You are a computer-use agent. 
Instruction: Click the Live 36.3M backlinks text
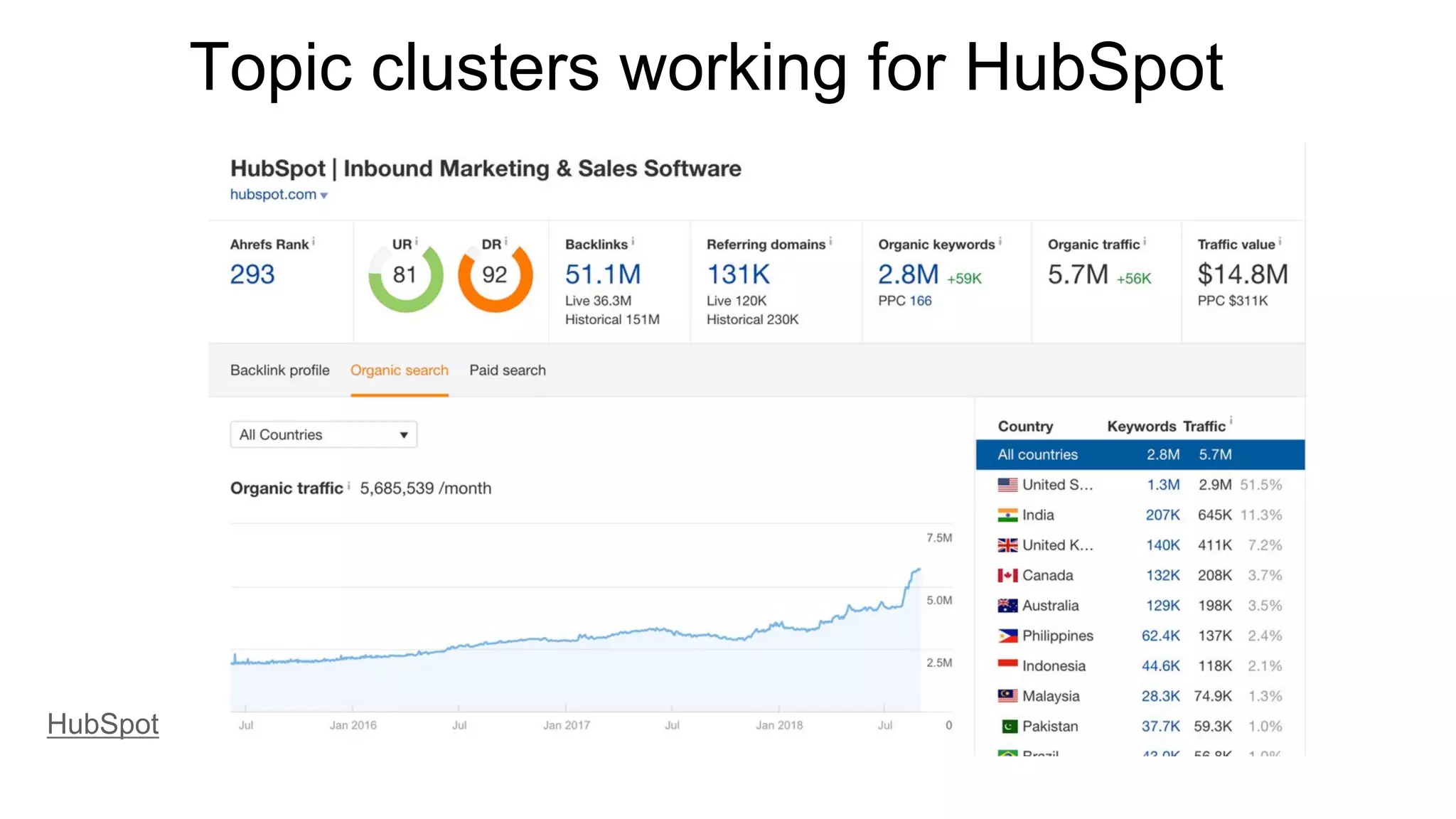(598, 301)
